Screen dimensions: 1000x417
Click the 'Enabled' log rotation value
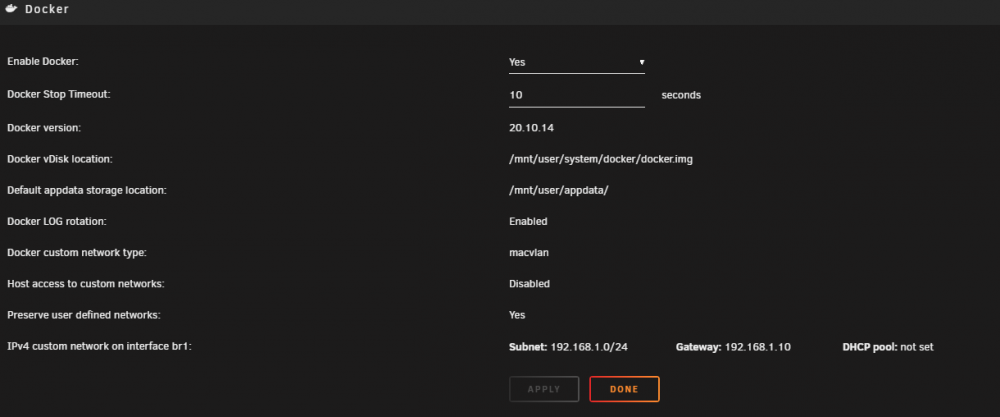click(x=528, y=221)
